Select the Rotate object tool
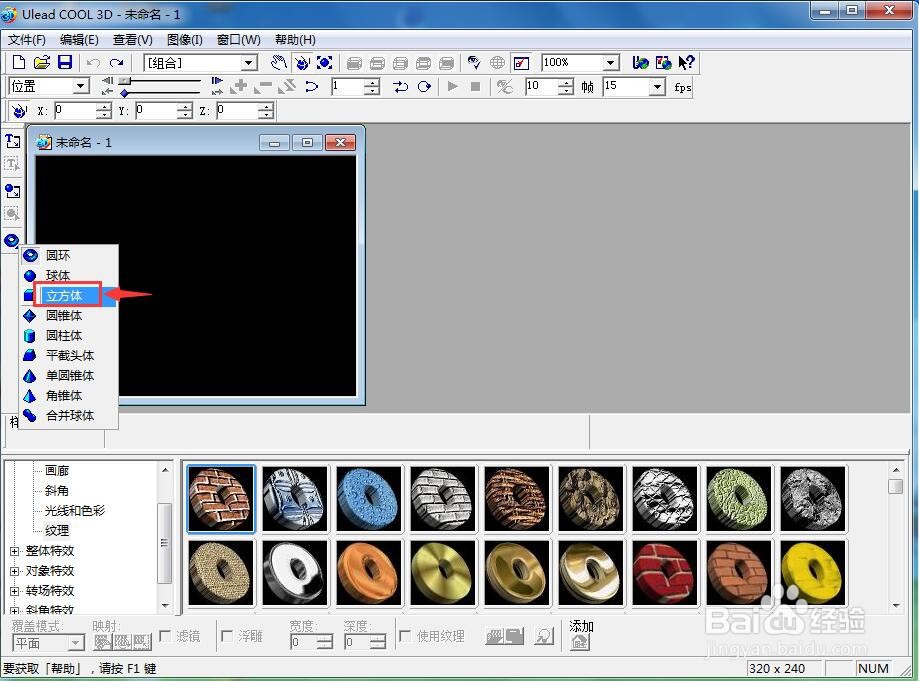 (302, 62)
